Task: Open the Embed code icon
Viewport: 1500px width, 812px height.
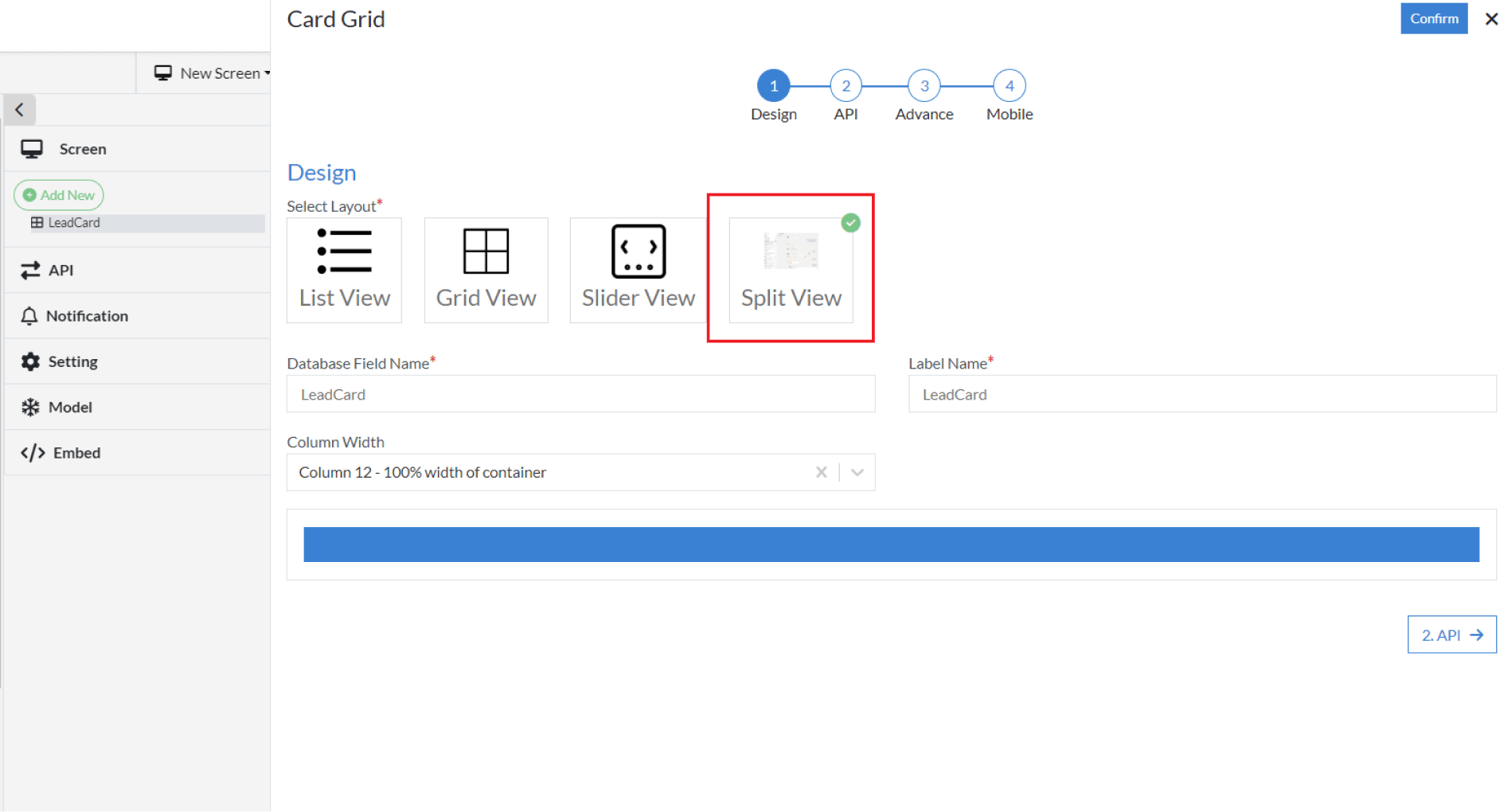Action: point(33,453)
